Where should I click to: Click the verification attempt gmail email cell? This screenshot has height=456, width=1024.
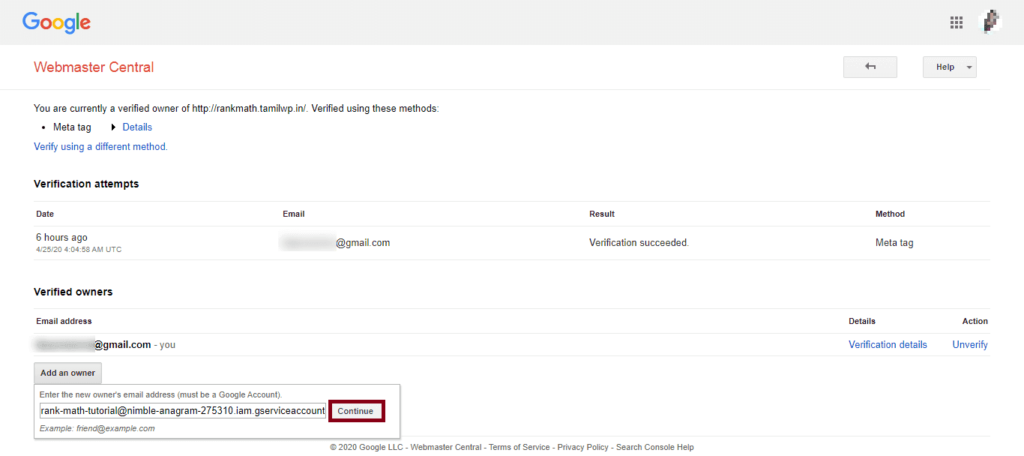335,242
